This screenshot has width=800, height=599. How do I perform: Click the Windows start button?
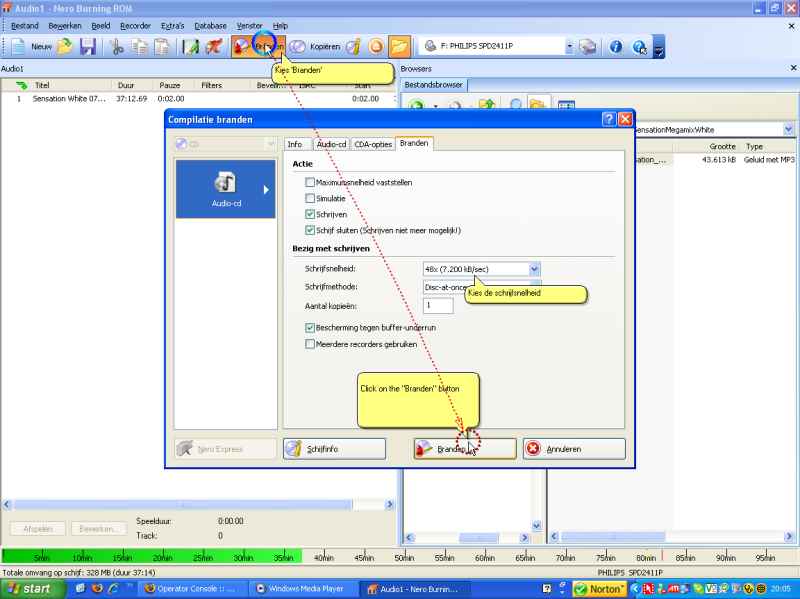pos(32,589)
